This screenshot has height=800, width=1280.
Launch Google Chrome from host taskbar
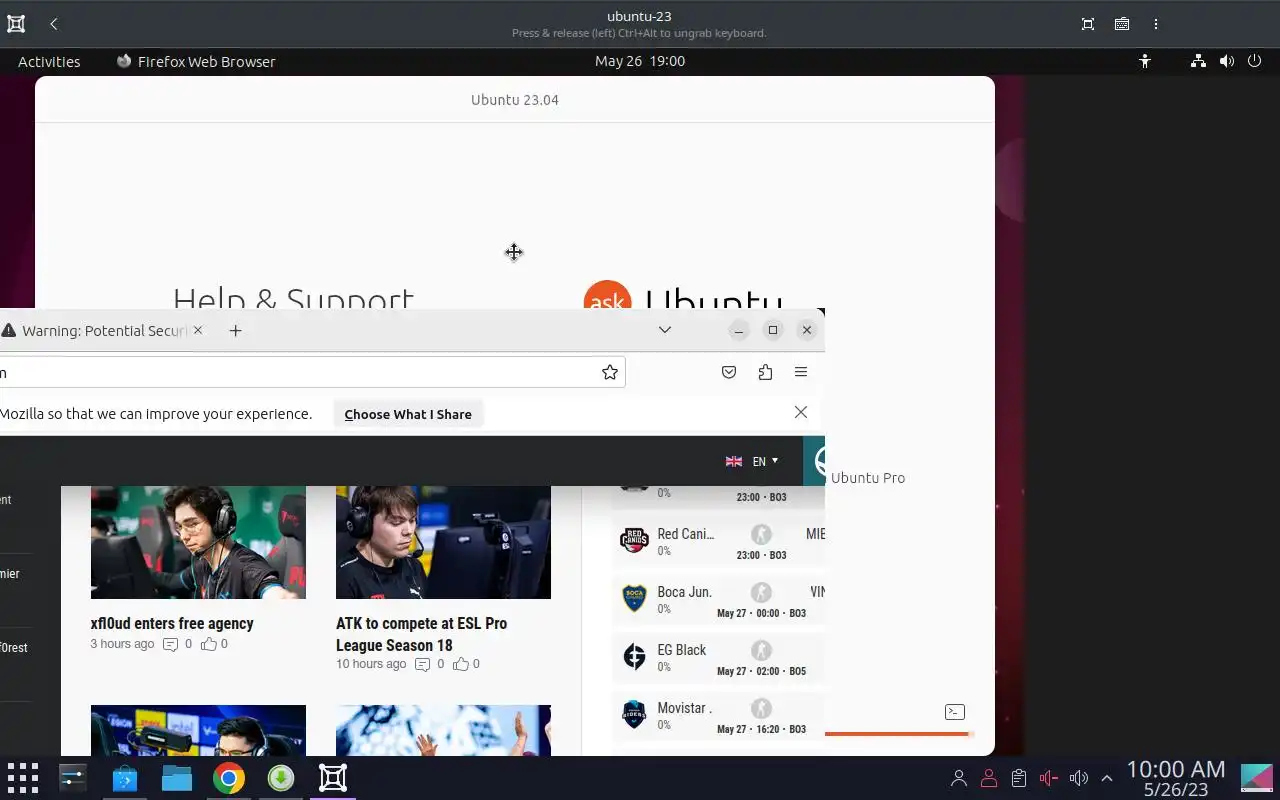coord(229,778)
